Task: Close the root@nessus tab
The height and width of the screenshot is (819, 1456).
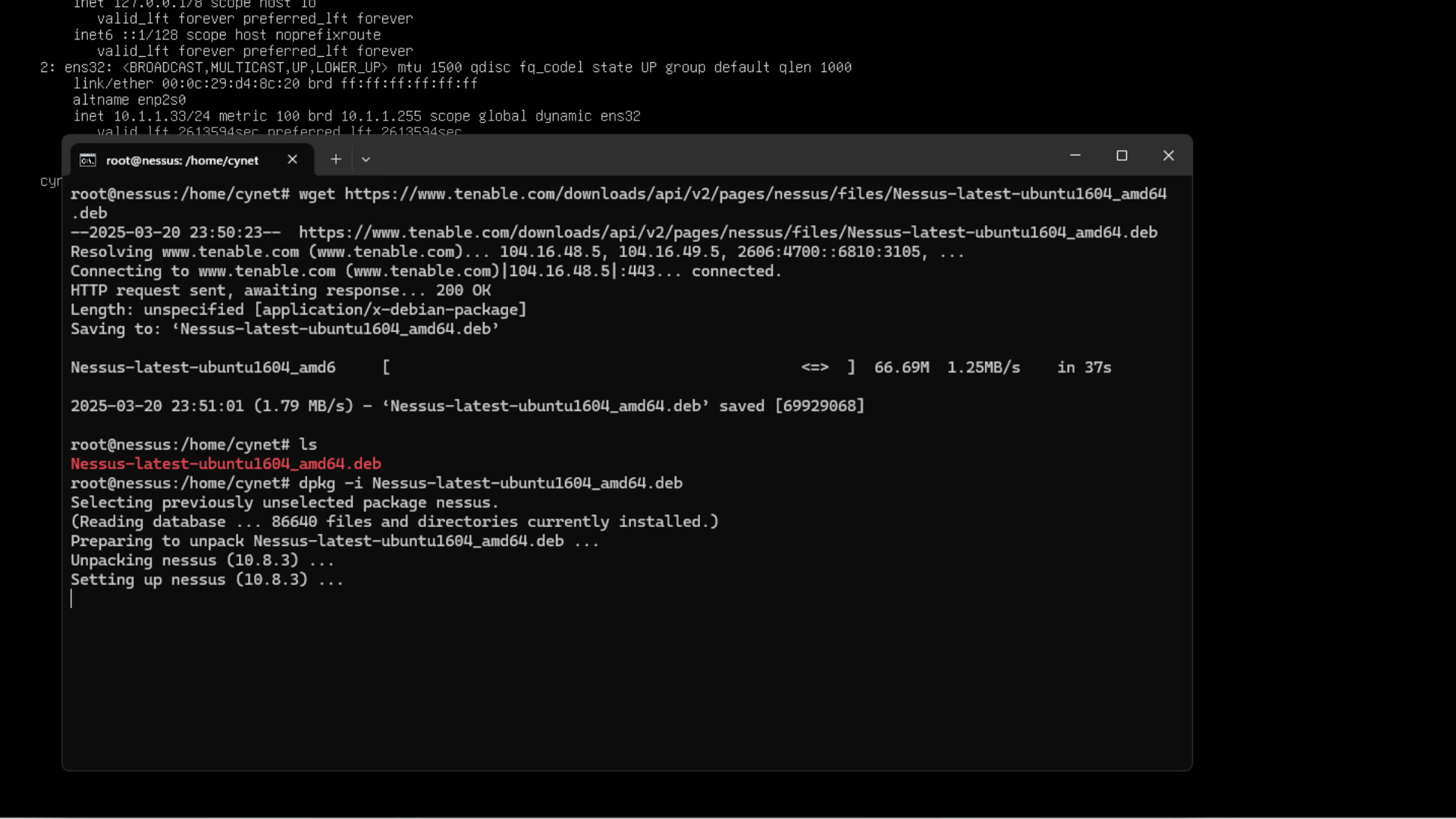Action: pos(292,159)
